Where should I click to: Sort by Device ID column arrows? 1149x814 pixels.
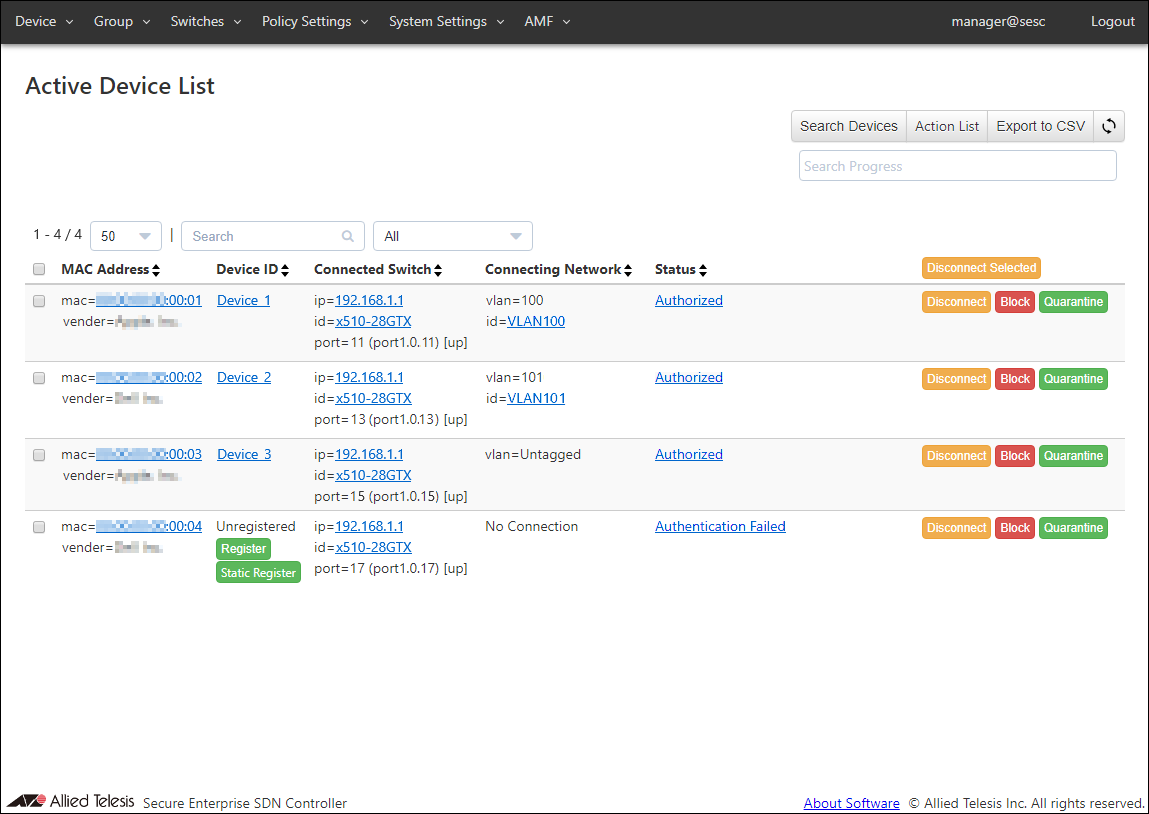(285, 270)
